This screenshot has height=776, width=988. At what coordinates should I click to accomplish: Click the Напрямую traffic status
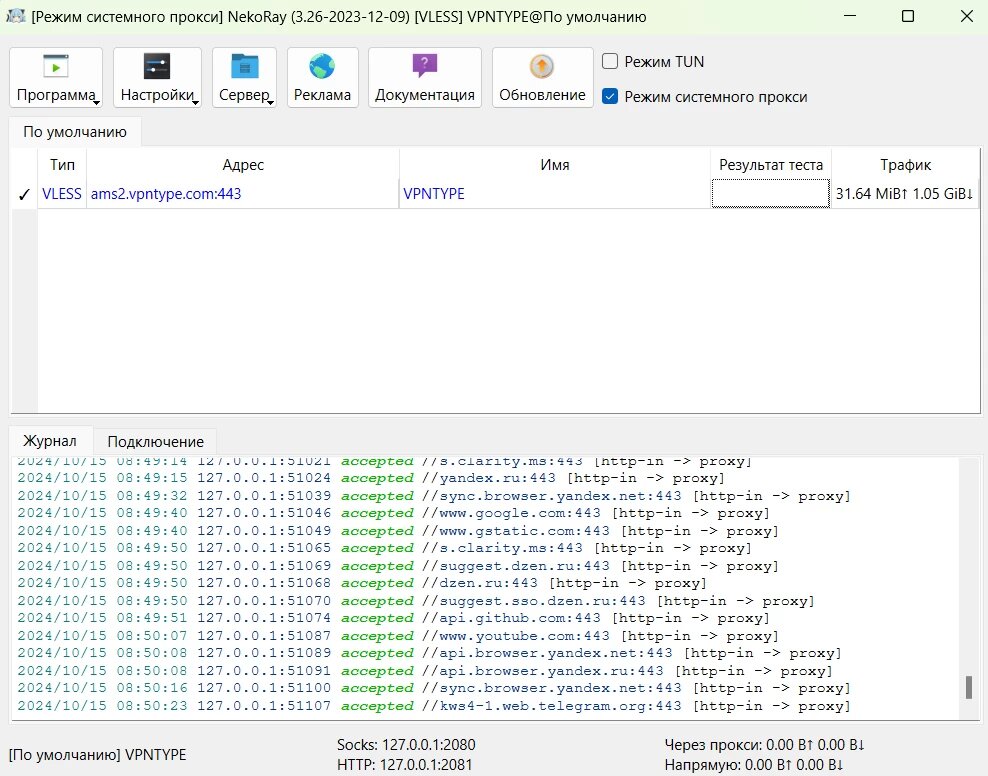754,765
